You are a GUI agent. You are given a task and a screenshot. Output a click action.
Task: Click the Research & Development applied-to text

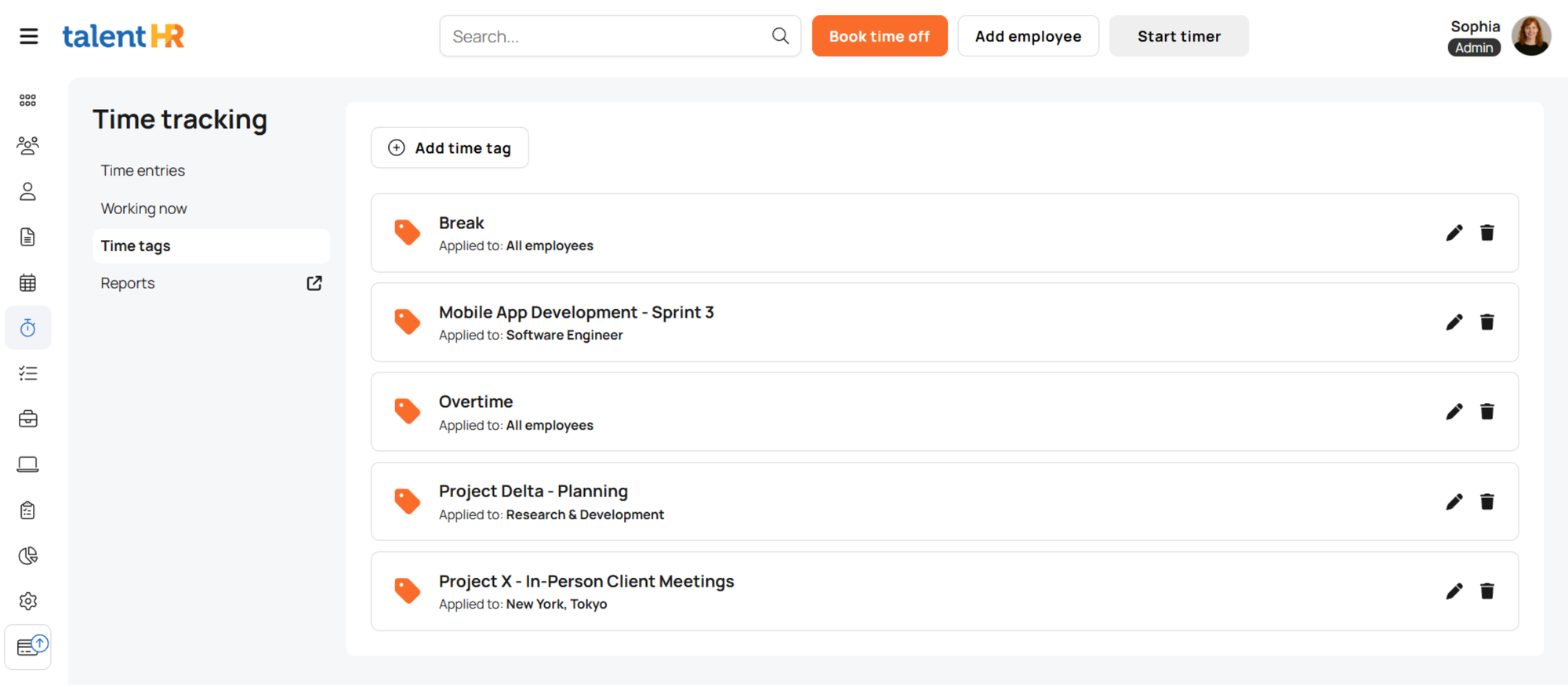coord(585,514)
